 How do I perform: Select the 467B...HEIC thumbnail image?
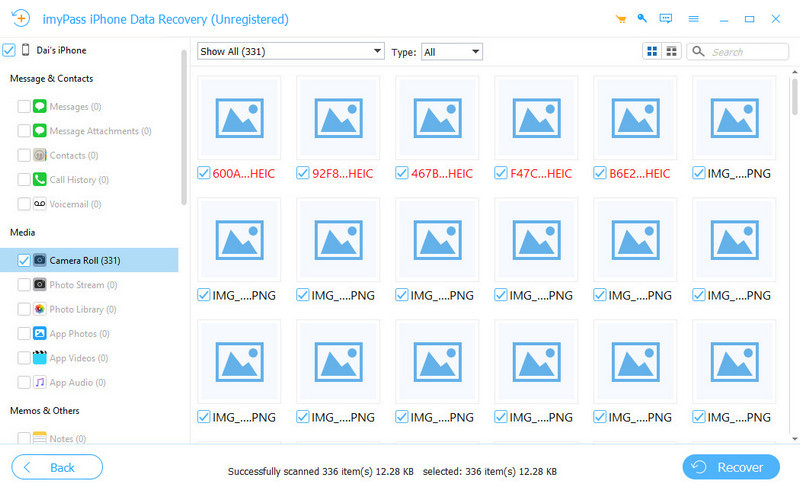point(437,118)
